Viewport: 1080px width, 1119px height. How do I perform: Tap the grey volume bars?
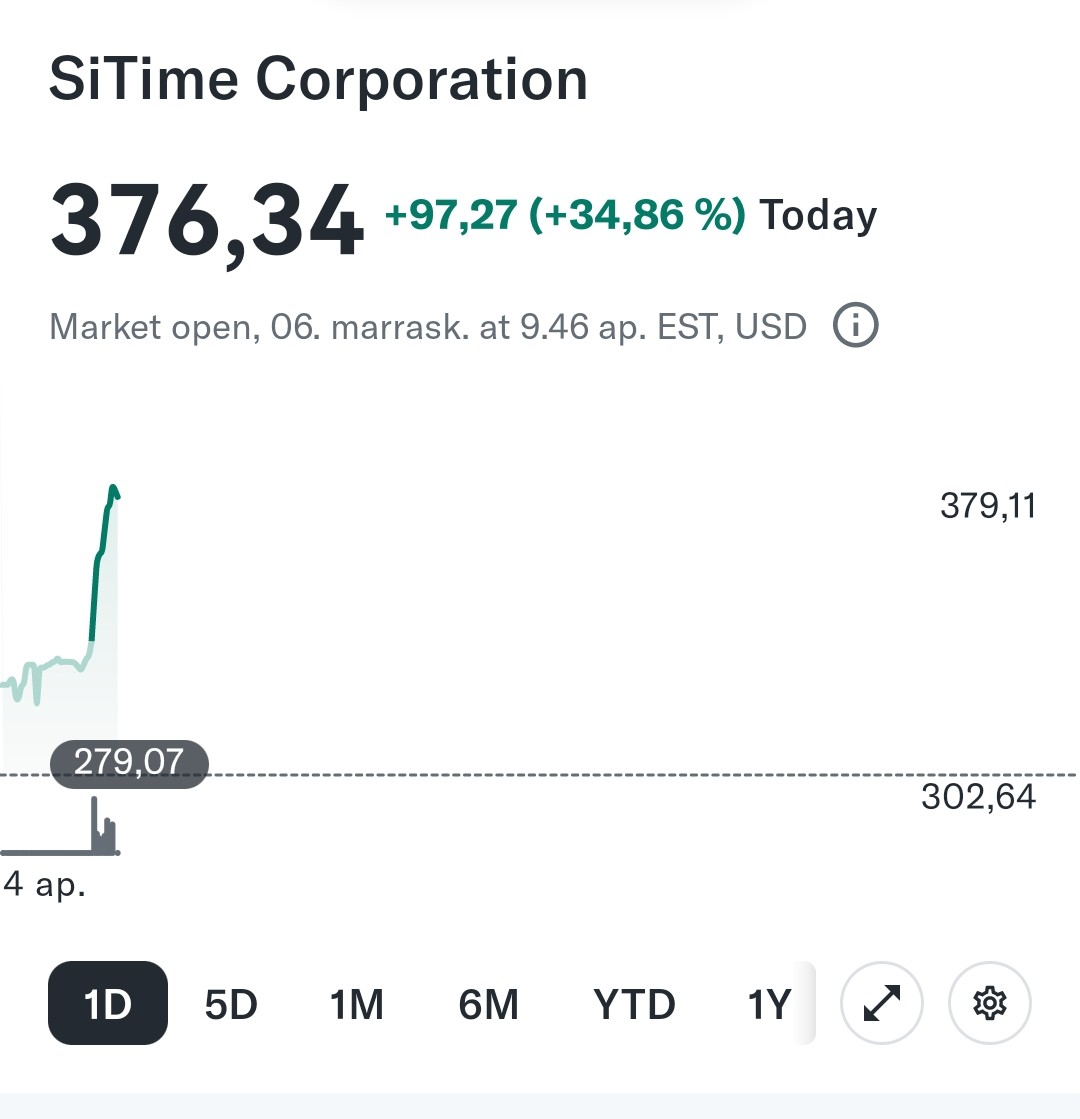click(103, 832)
